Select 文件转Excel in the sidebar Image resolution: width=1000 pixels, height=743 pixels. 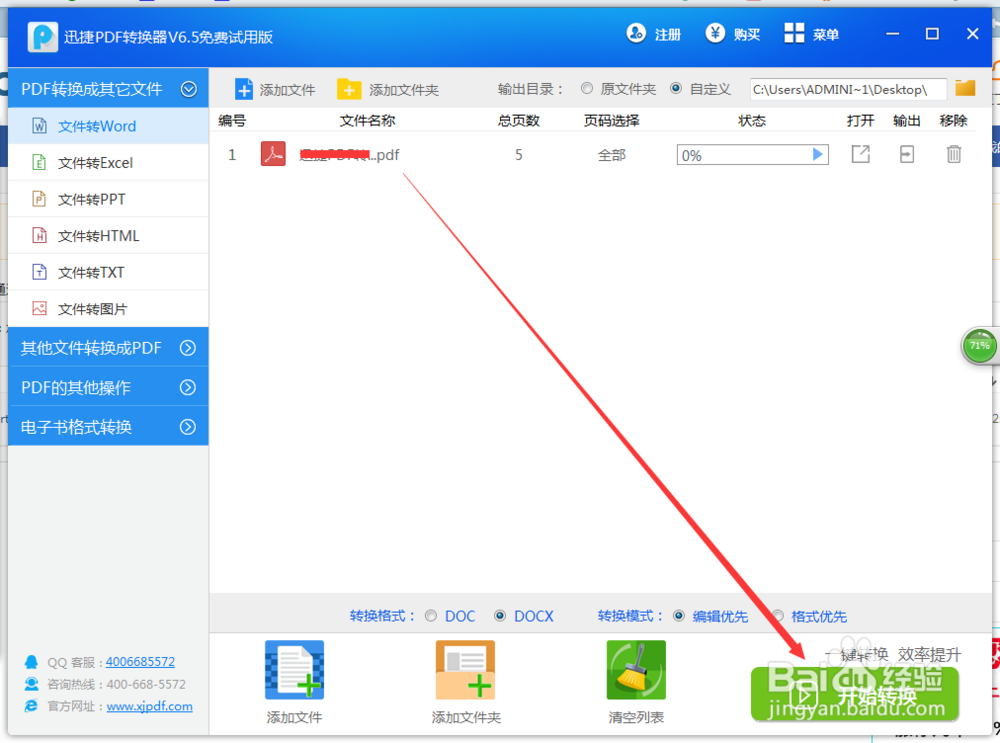(x=108, y=163)
